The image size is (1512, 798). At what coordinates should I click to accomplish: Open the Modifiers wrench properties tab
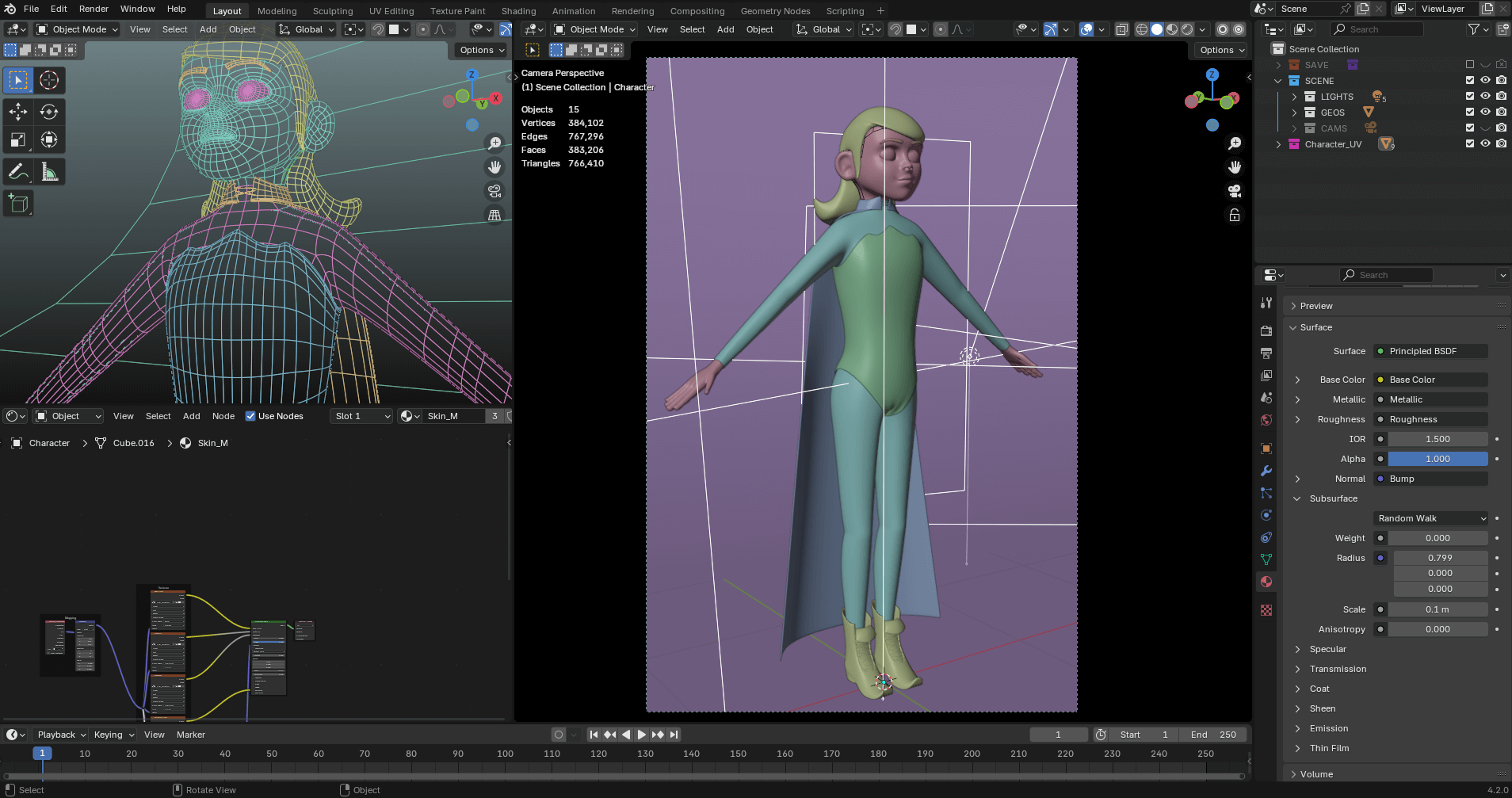click(x=1266, y=471)
